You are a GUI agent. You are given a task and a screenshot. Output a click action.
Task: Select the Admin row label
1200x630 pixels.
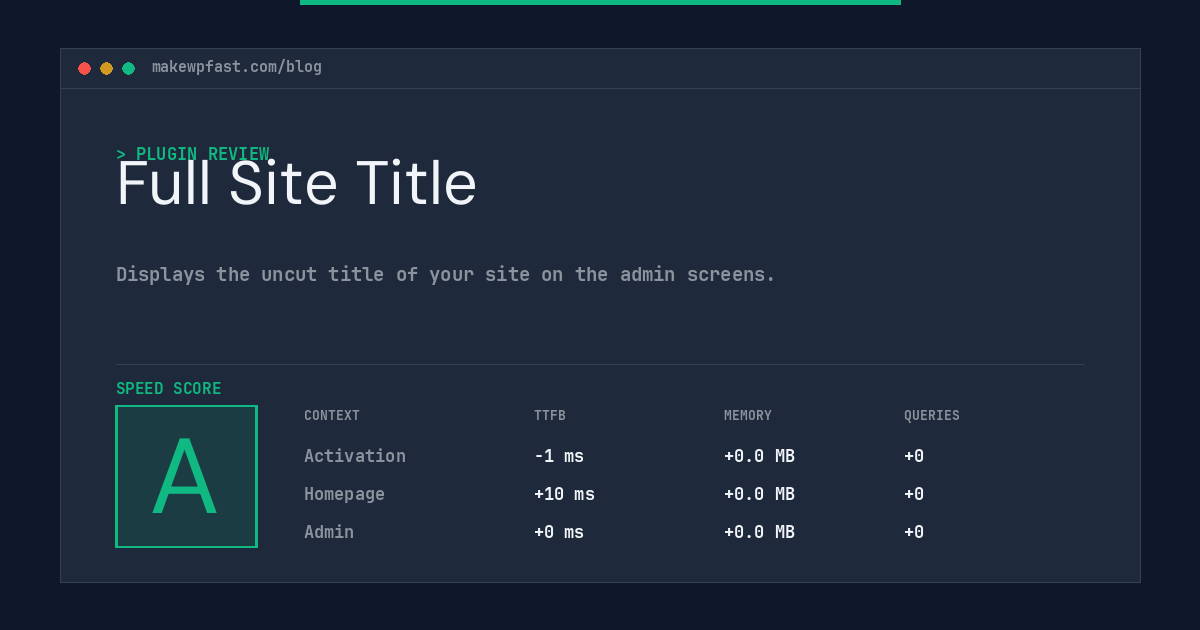point(329,532)
